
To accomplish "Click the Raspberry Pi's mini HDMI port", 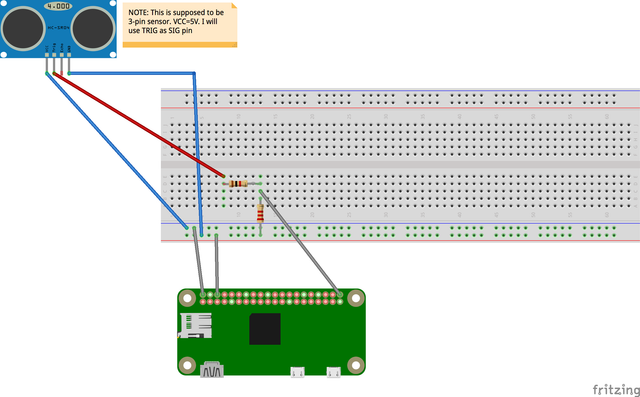I will click(x=212, y=370).
